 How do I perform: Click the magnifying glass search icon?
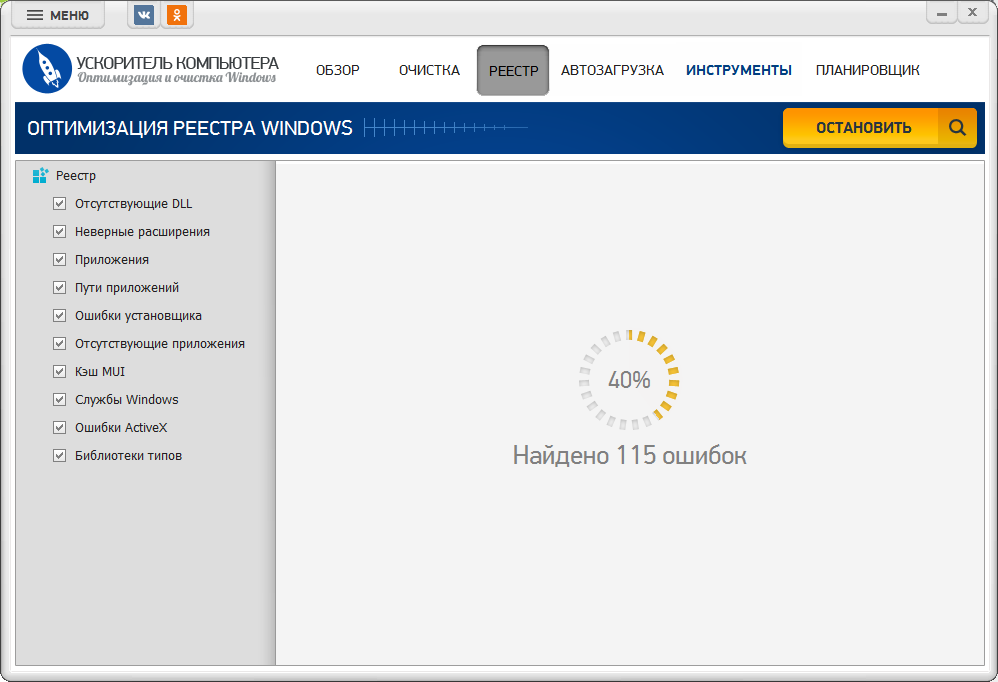coord(957,128)
